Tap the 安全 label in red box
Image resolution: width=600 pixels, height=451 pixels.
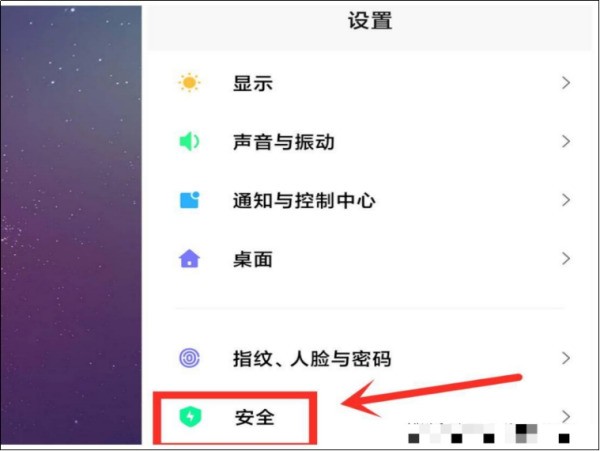coord(255,417)
